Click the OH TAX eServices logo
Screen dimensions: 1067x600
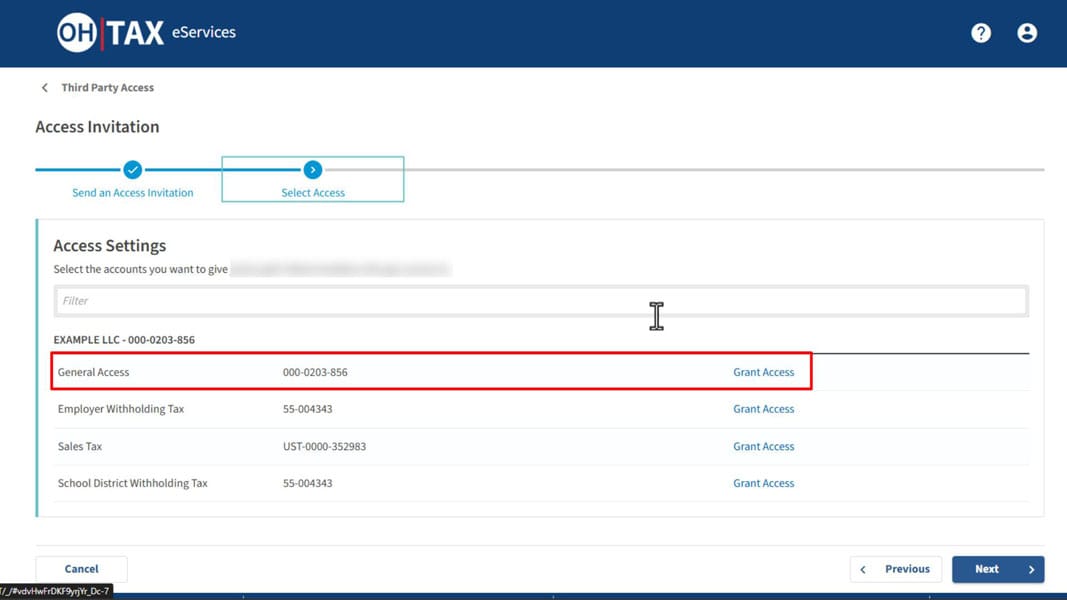[x=146, y=32]
